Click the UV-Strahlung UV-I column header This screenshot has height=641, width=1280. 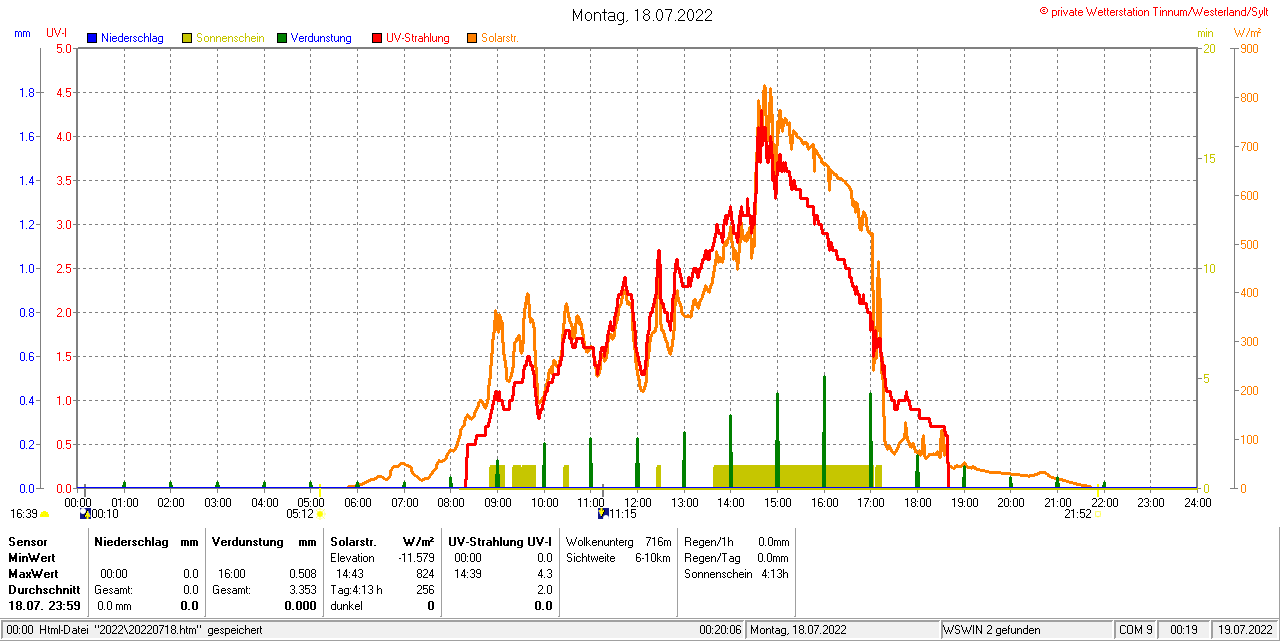click(x=500, y=541)
